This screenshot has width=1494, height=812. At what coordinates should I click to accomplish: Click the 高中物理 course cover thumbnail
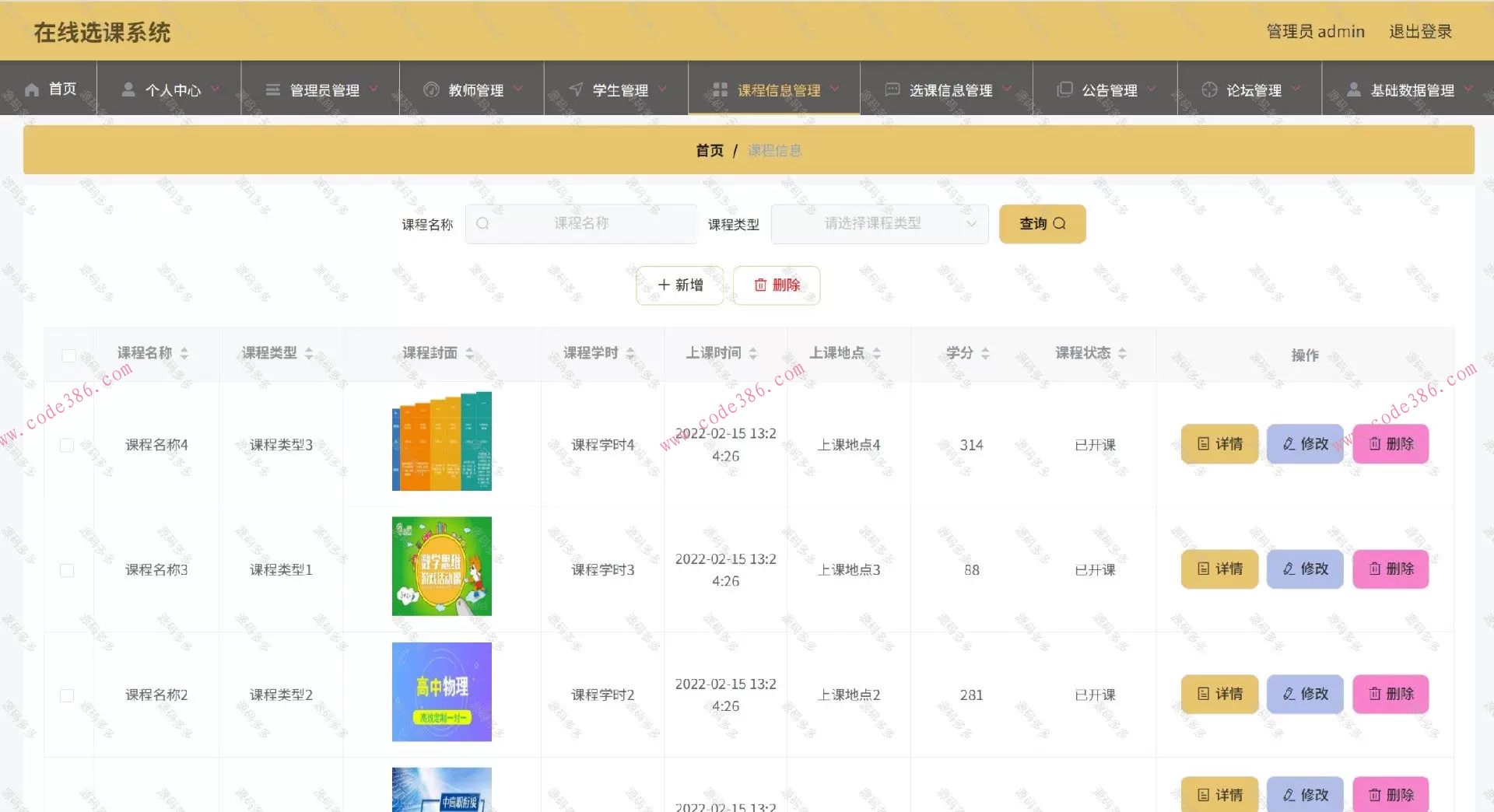[441, 691]
